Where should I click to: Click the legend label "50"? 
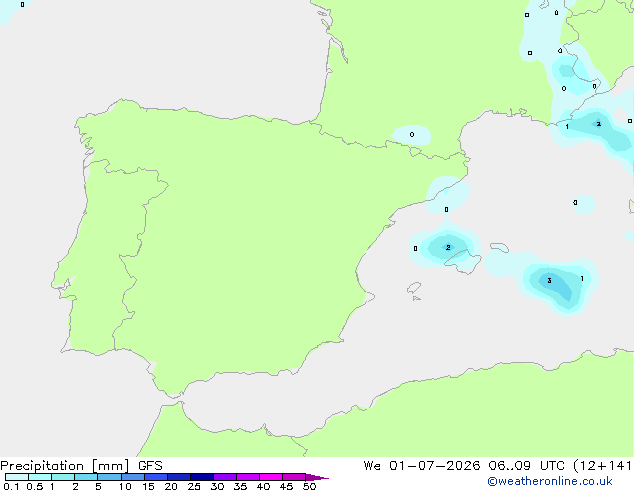tap(309, 486)
